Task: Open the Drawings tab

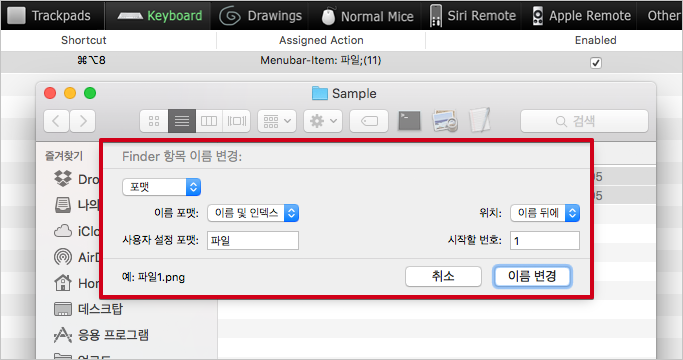Action: tap(260, 16)
